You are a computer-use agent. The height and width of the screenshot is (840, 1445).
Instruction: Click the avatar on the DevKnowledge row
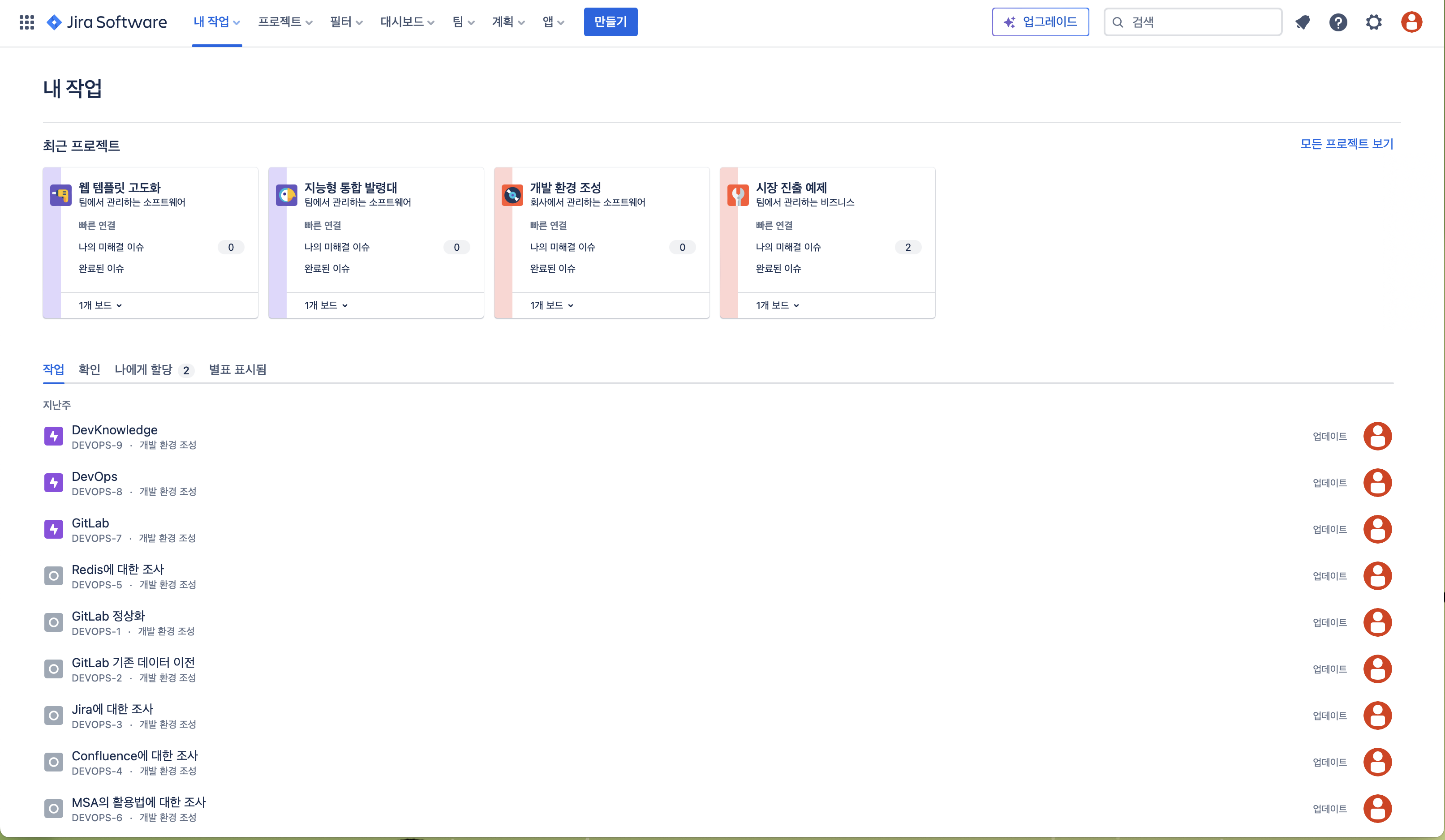point(1377,436)
